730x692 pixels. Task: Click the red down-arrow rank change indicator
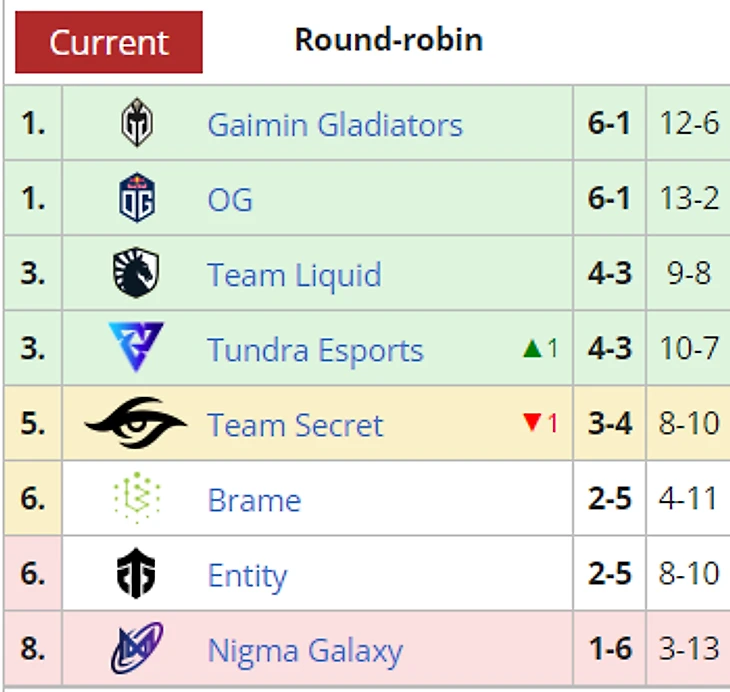point(532,424)
